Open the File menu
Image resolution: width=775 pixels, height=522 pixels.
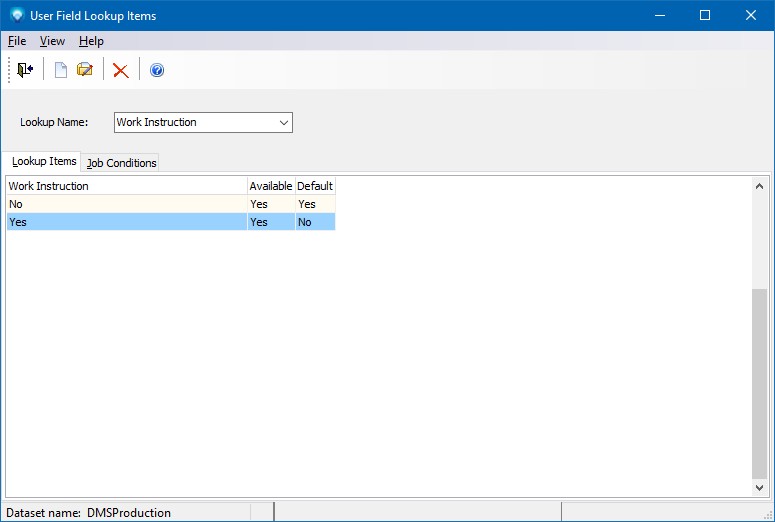(17, 41)
